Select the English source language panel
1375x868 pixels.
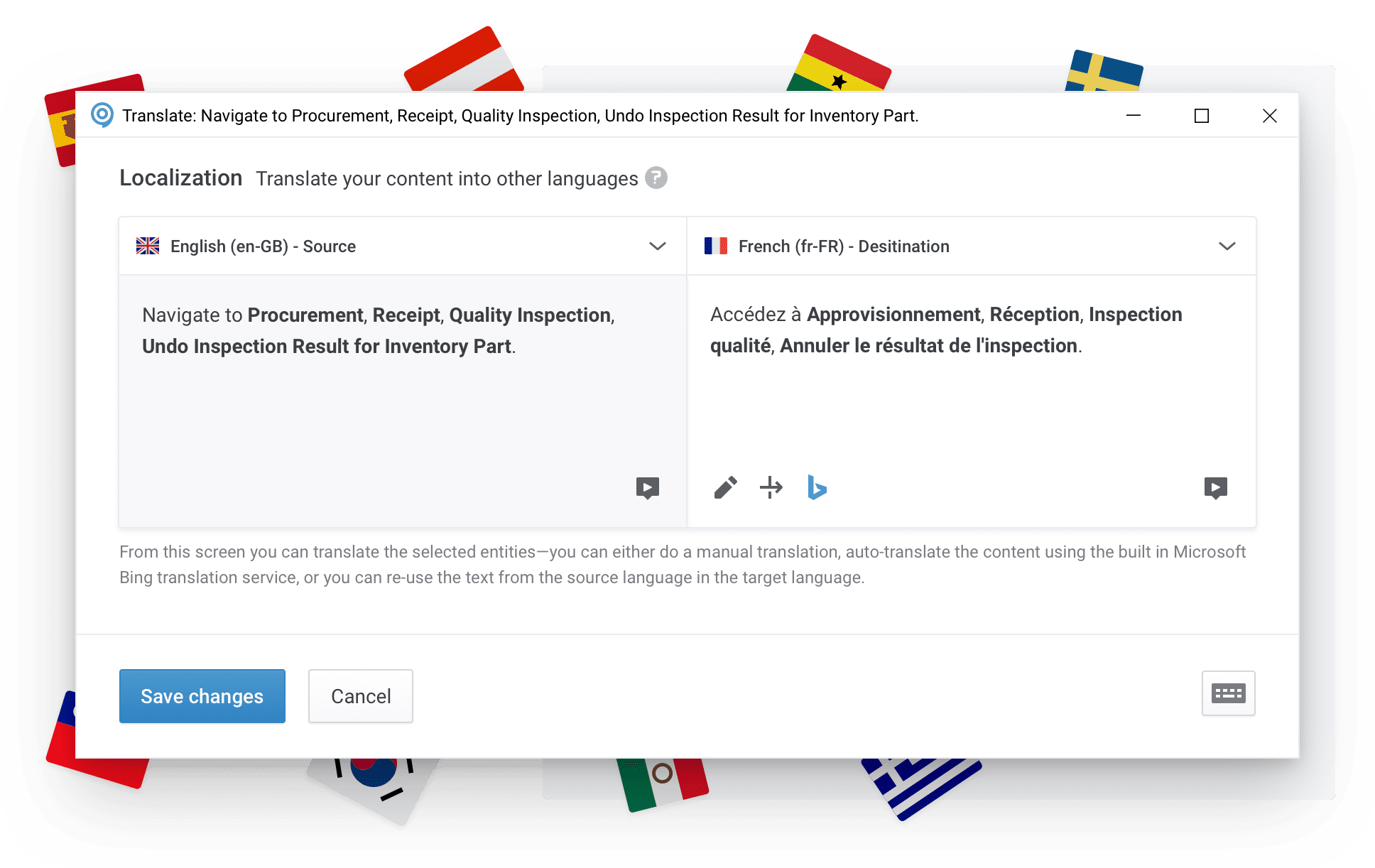401,246
